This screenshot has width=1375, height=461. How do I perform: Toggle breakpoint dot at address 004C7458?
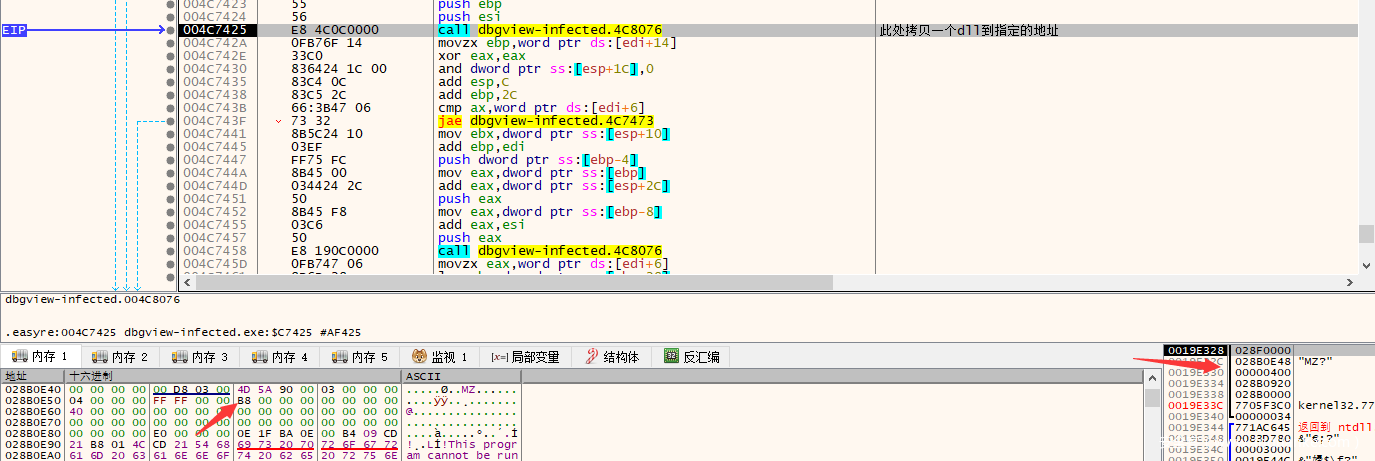[x=170, y=252]
